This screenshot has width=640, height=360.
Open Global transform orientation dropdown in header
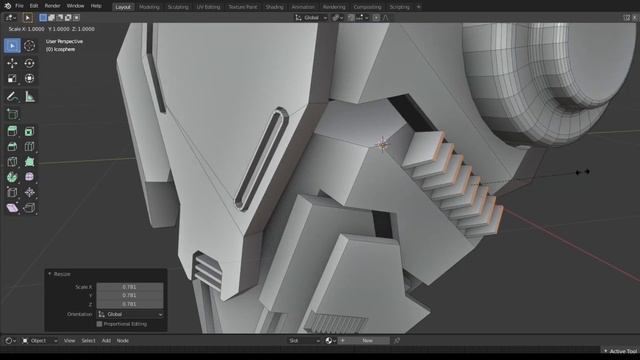(311, 18)
